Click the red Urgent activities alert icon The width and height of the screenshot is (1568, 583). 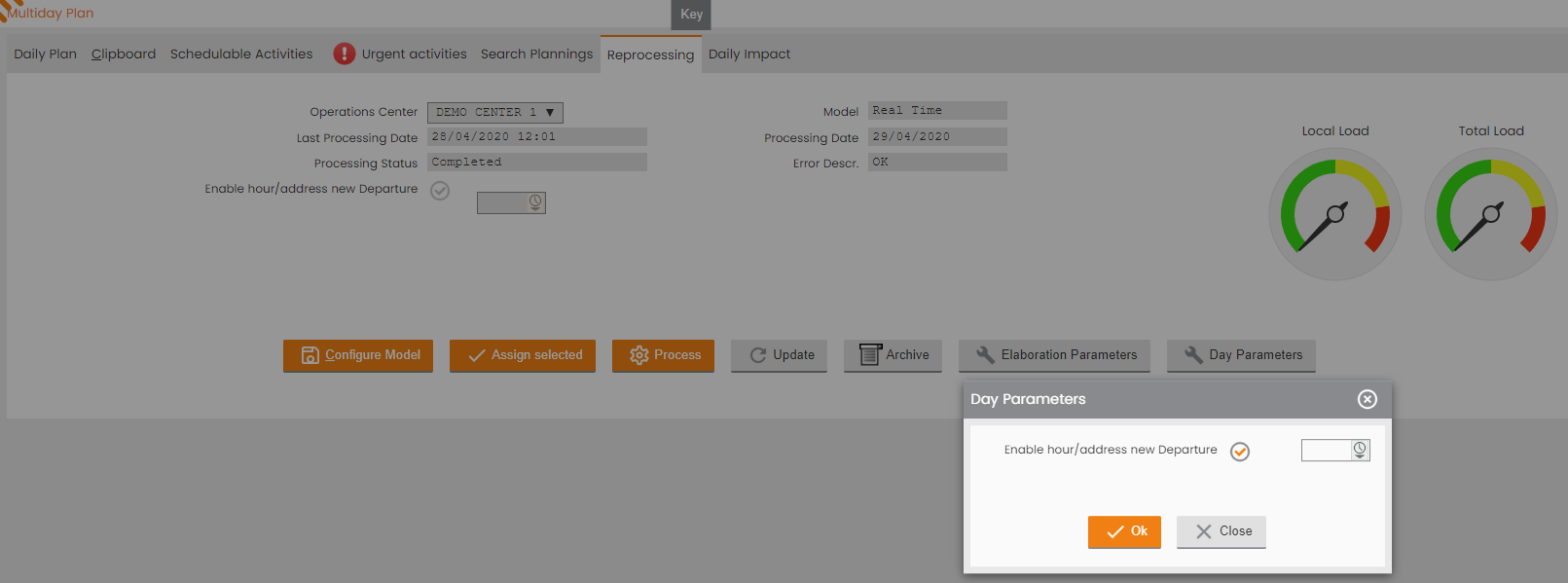tap(344, 54)
